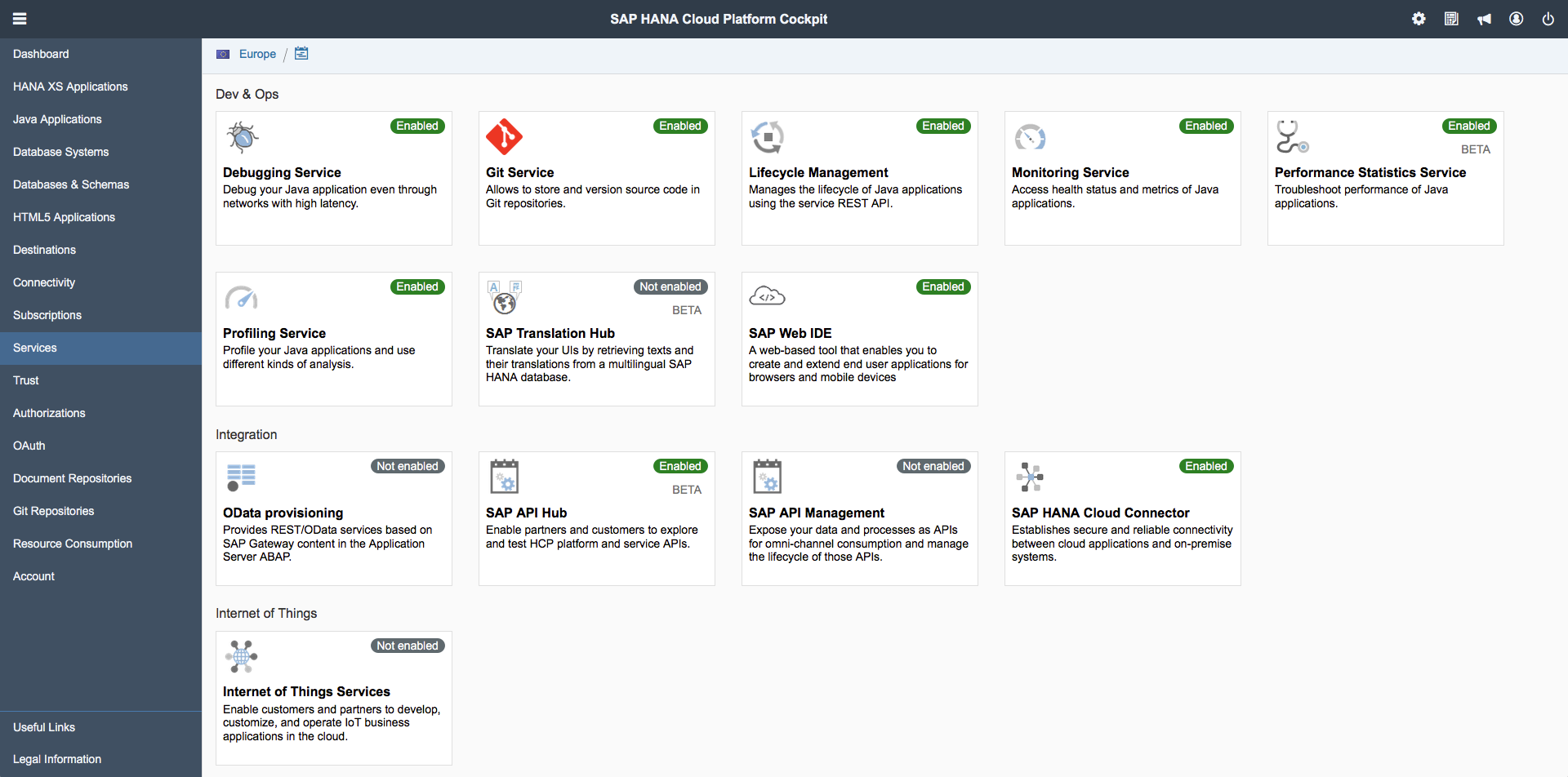Open SAP Web IDE tile title
This screenshot has height=777, width=1568.
click(x=790, y=333)
